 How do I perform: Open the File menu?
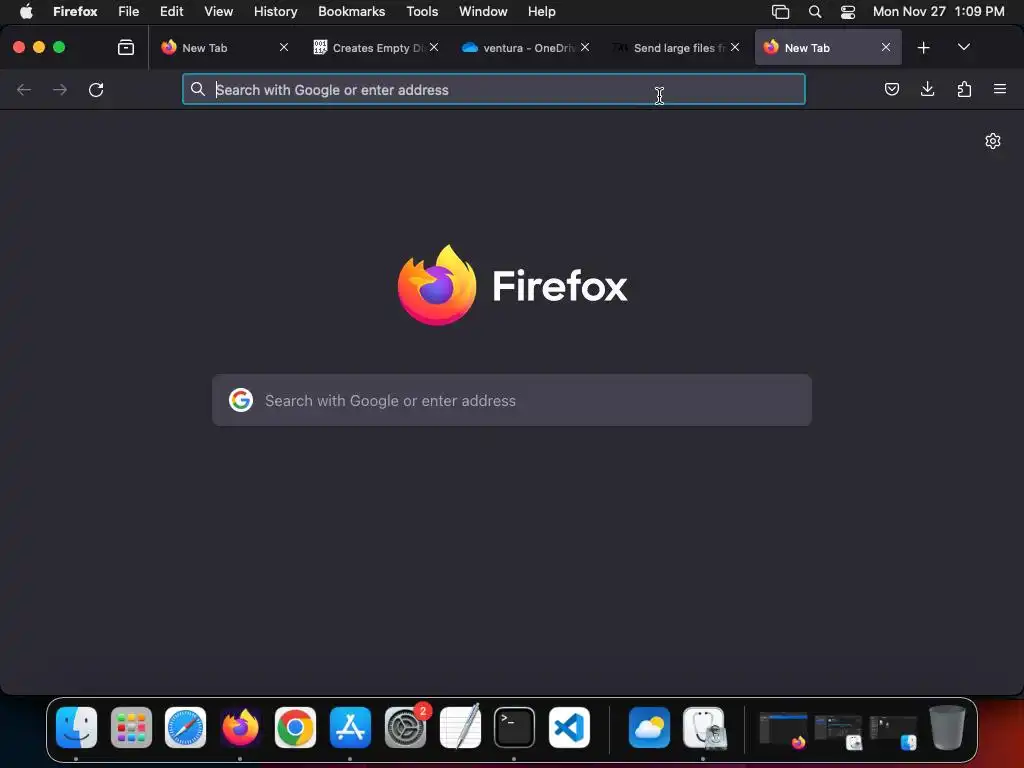click(x=129, y=11)
